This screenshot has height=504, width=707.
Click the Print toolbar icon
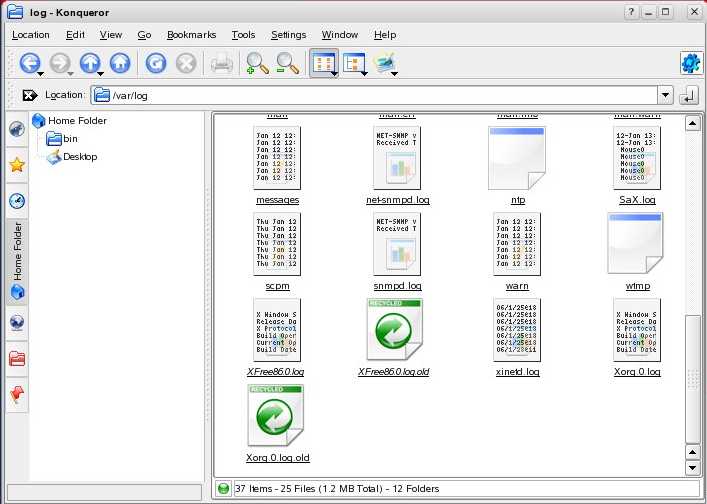(x=221, y=63)
